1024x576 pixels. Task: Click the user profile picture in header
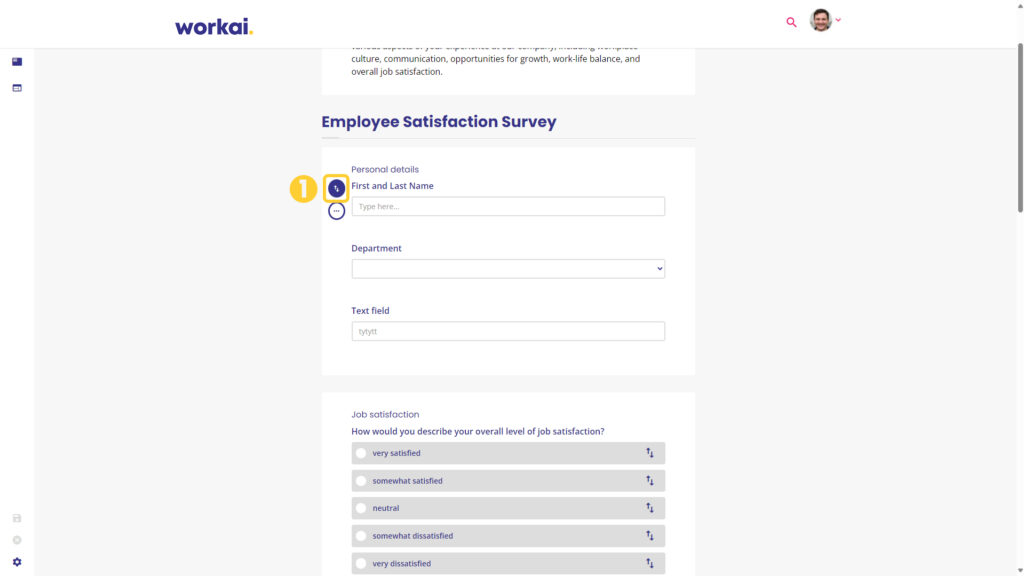[x=821, y=20]
